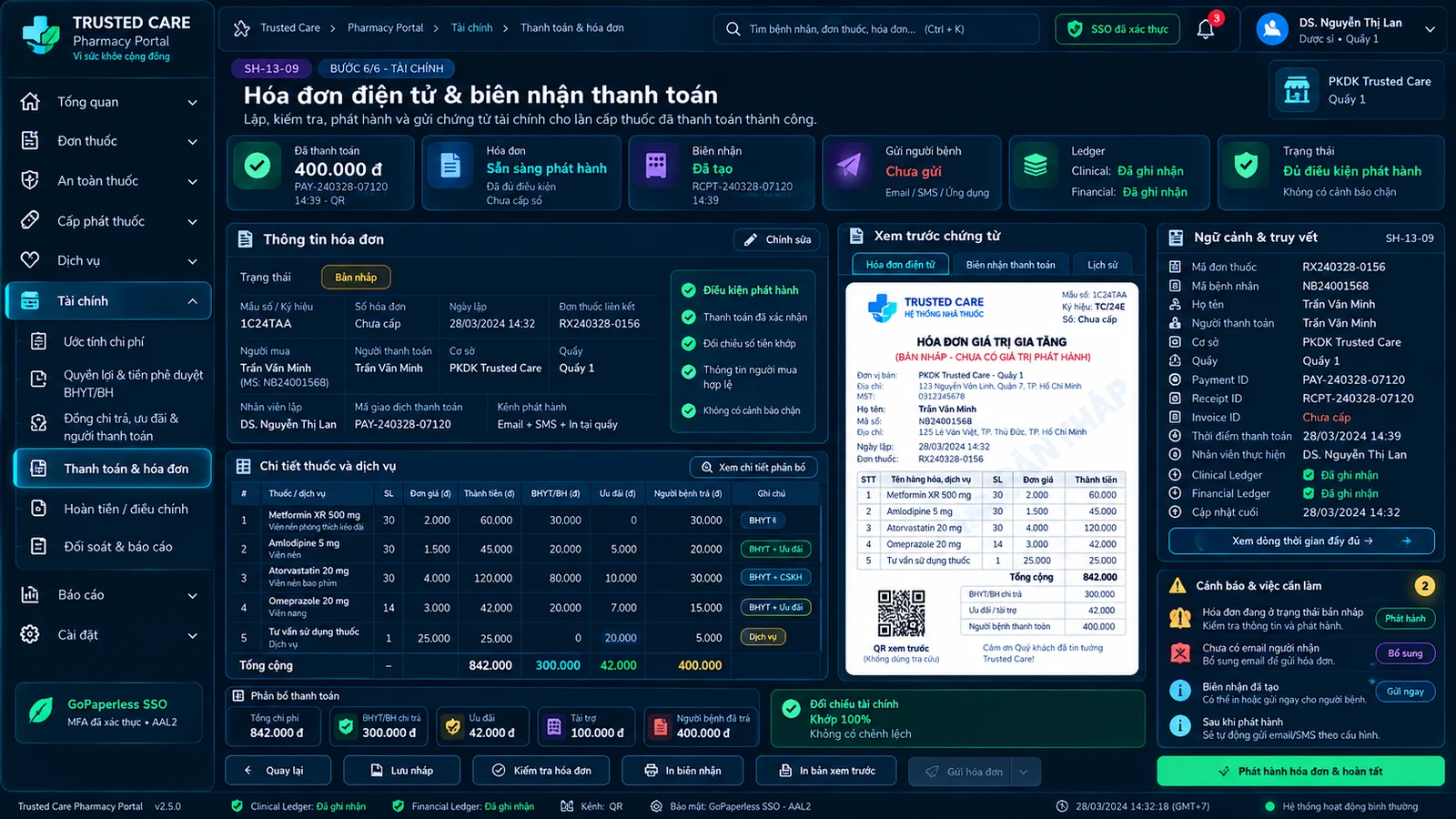Click the global search field

876,29
